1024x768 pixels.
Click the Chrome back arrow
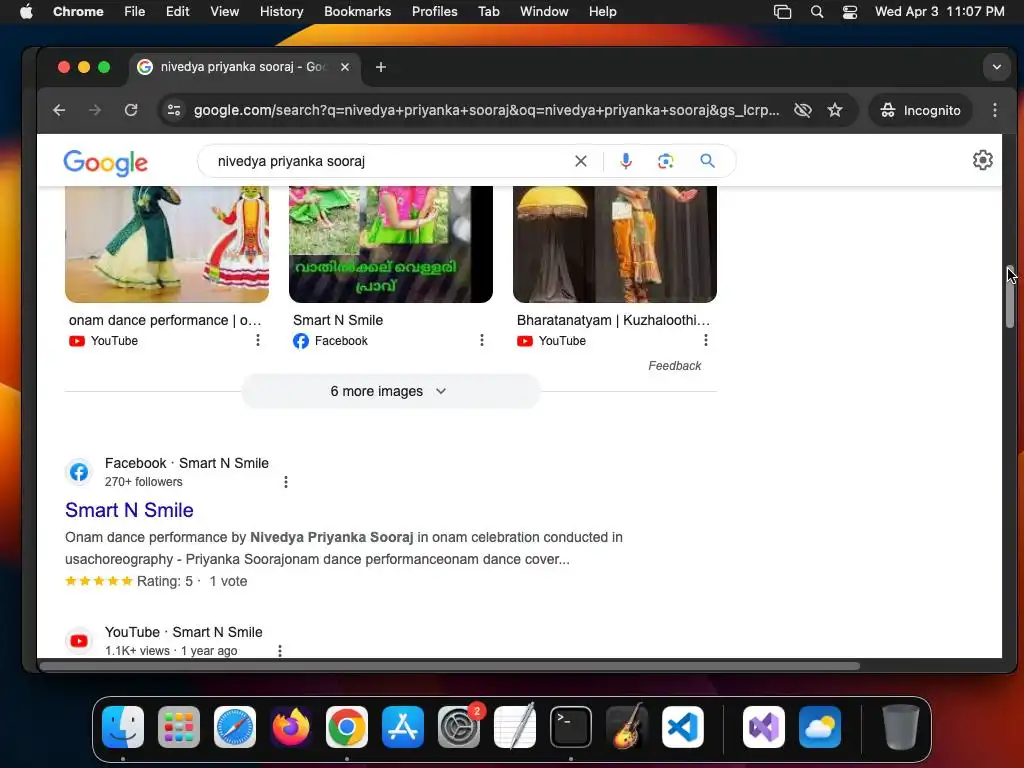(59, 110)
